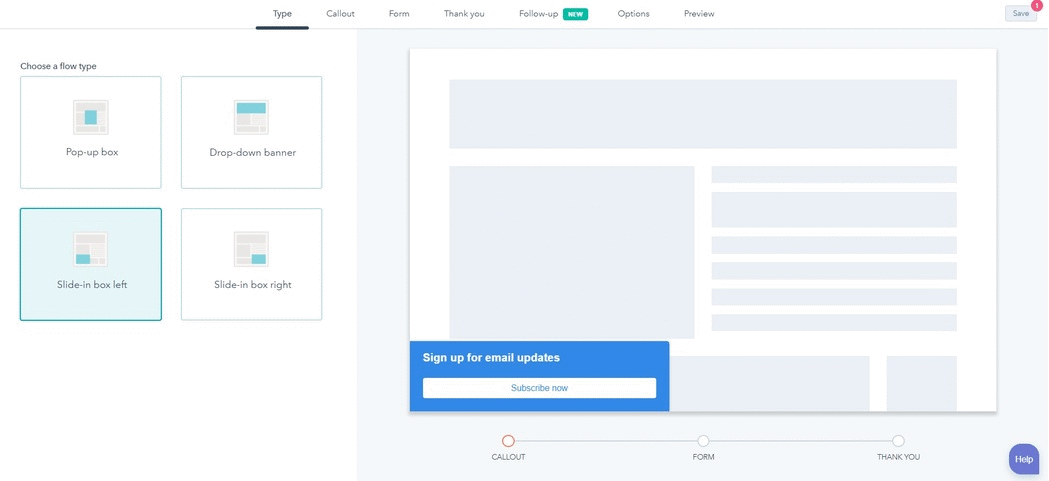Click the red notification badge on Save
1049x481 pixels.
[x=1037, y=5]
